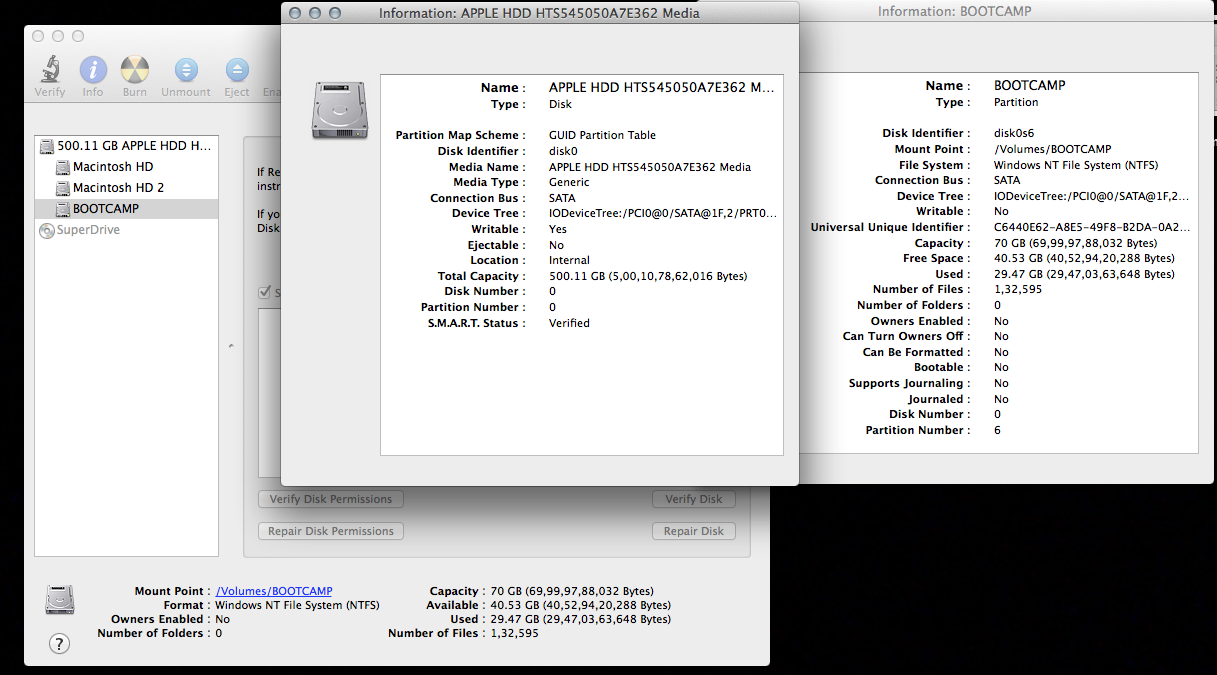Click the Repair Disk button

(694, 531)
